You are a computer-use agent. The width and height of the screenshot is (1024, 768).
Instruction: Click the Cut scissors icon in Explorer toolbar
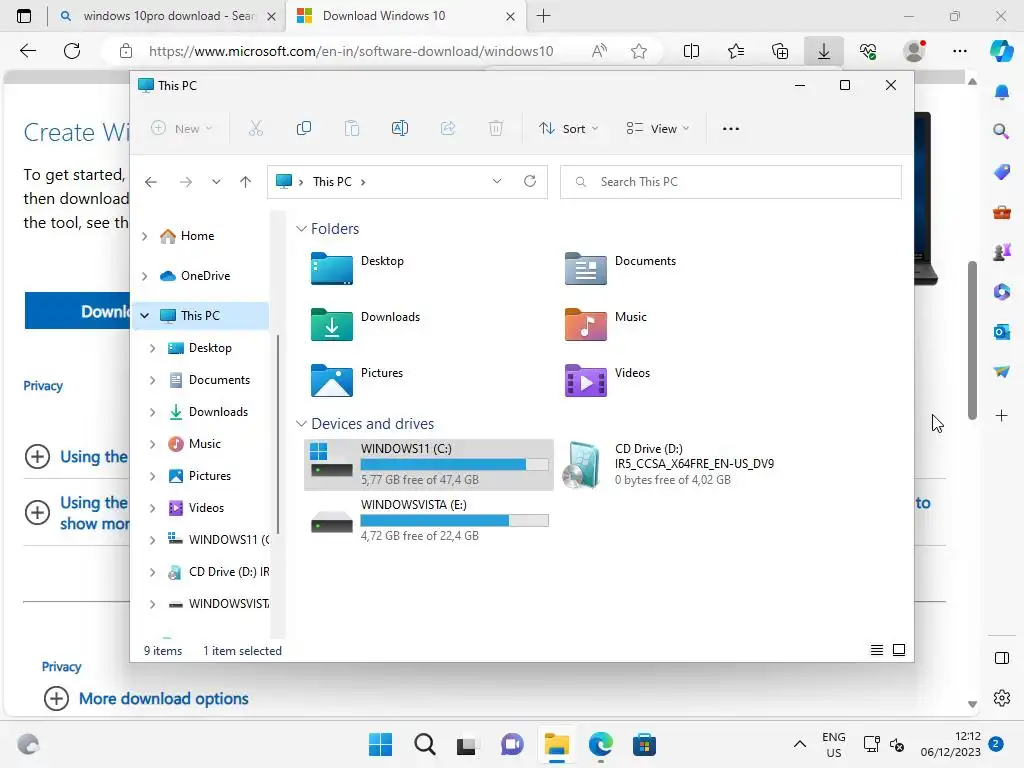point(256,129)
